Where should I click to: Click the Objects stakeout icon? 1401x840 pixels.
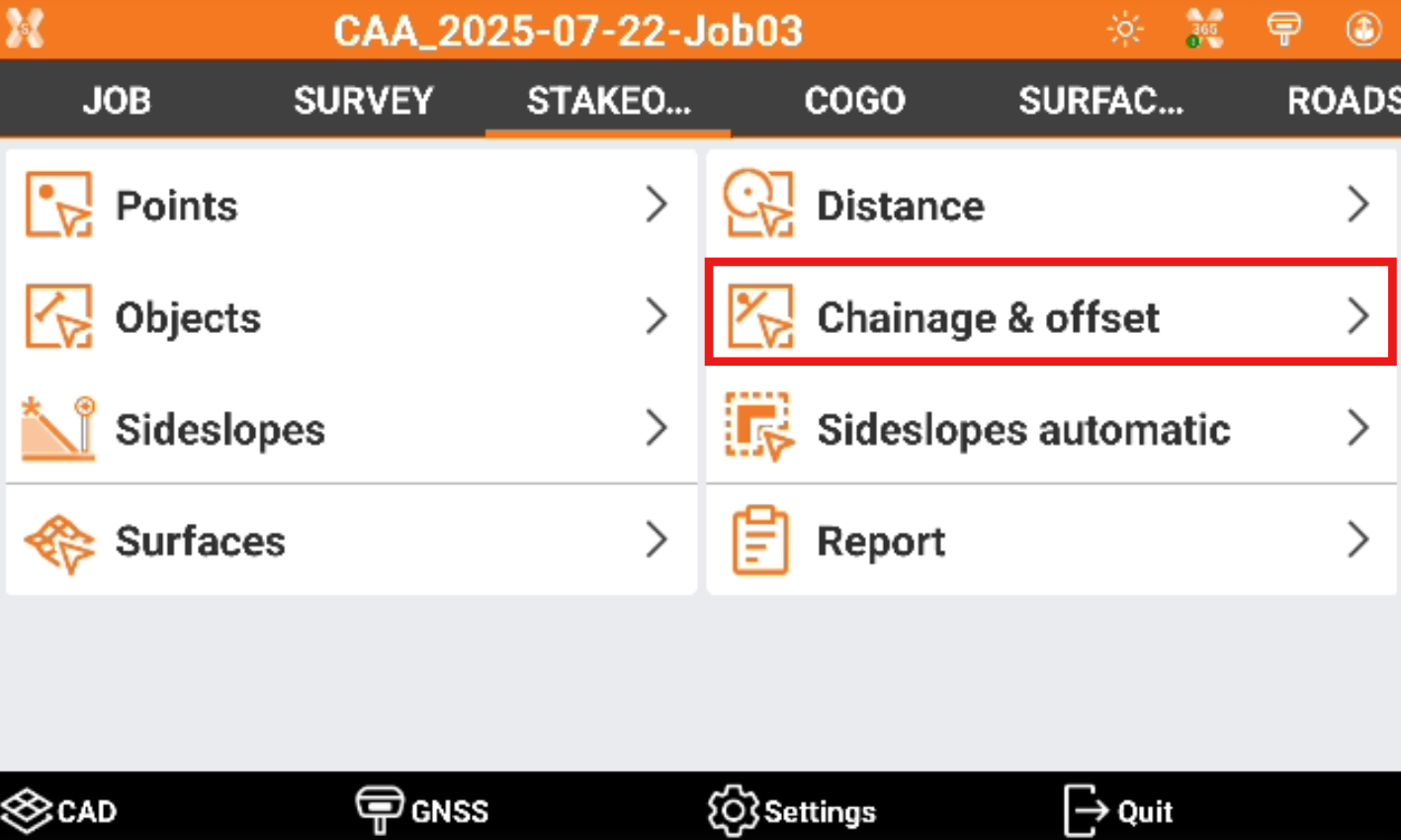point(58,317)
